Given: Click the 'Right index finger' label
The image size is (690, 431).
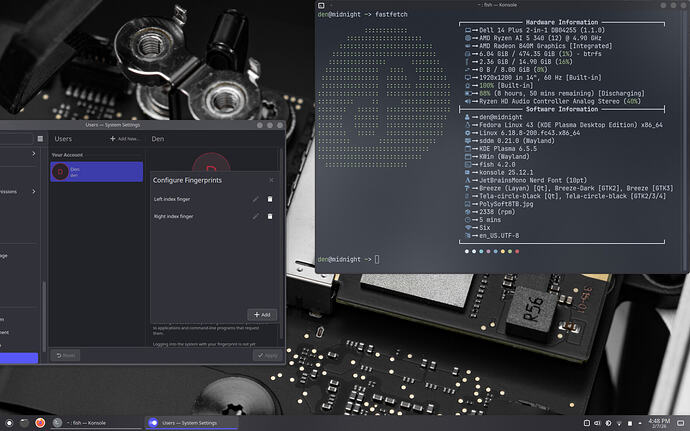Looking at the screenshot, I should pyautogui.click(x=173, y=216).
